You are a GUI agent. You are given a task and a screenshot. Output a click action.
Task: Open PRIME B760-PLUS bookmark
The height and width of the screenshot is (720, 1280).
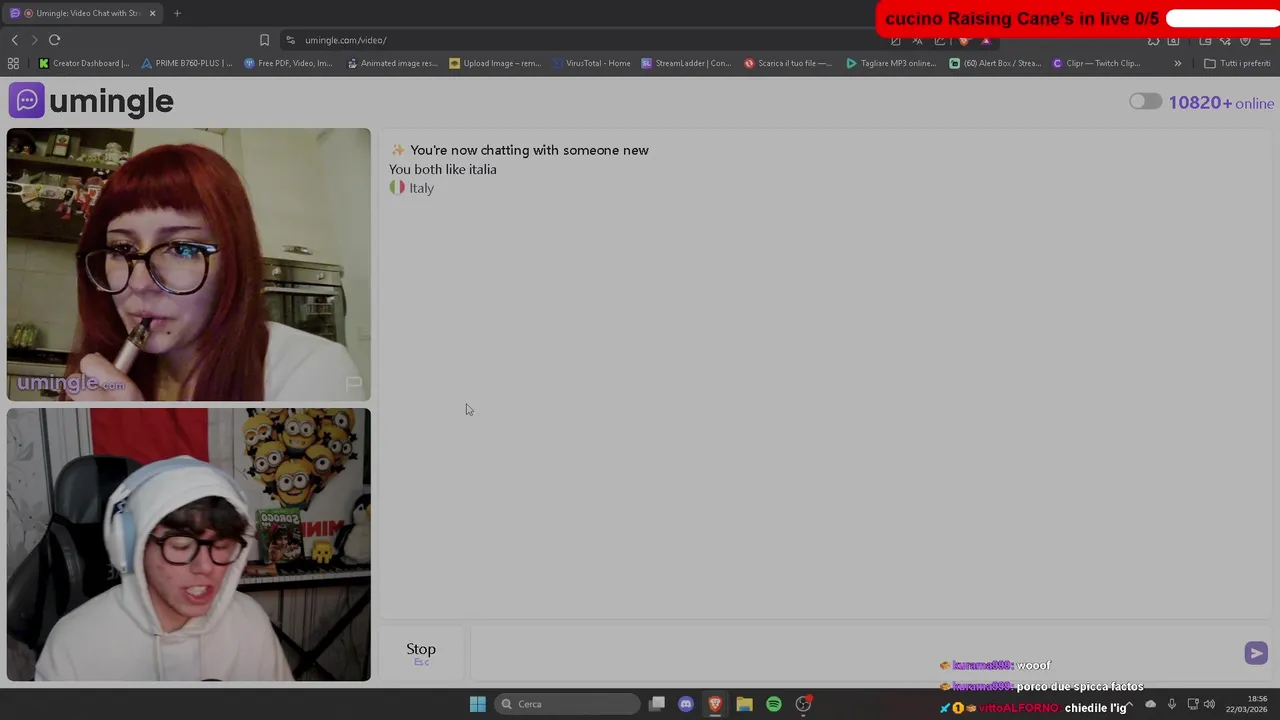tap(187, 63)
